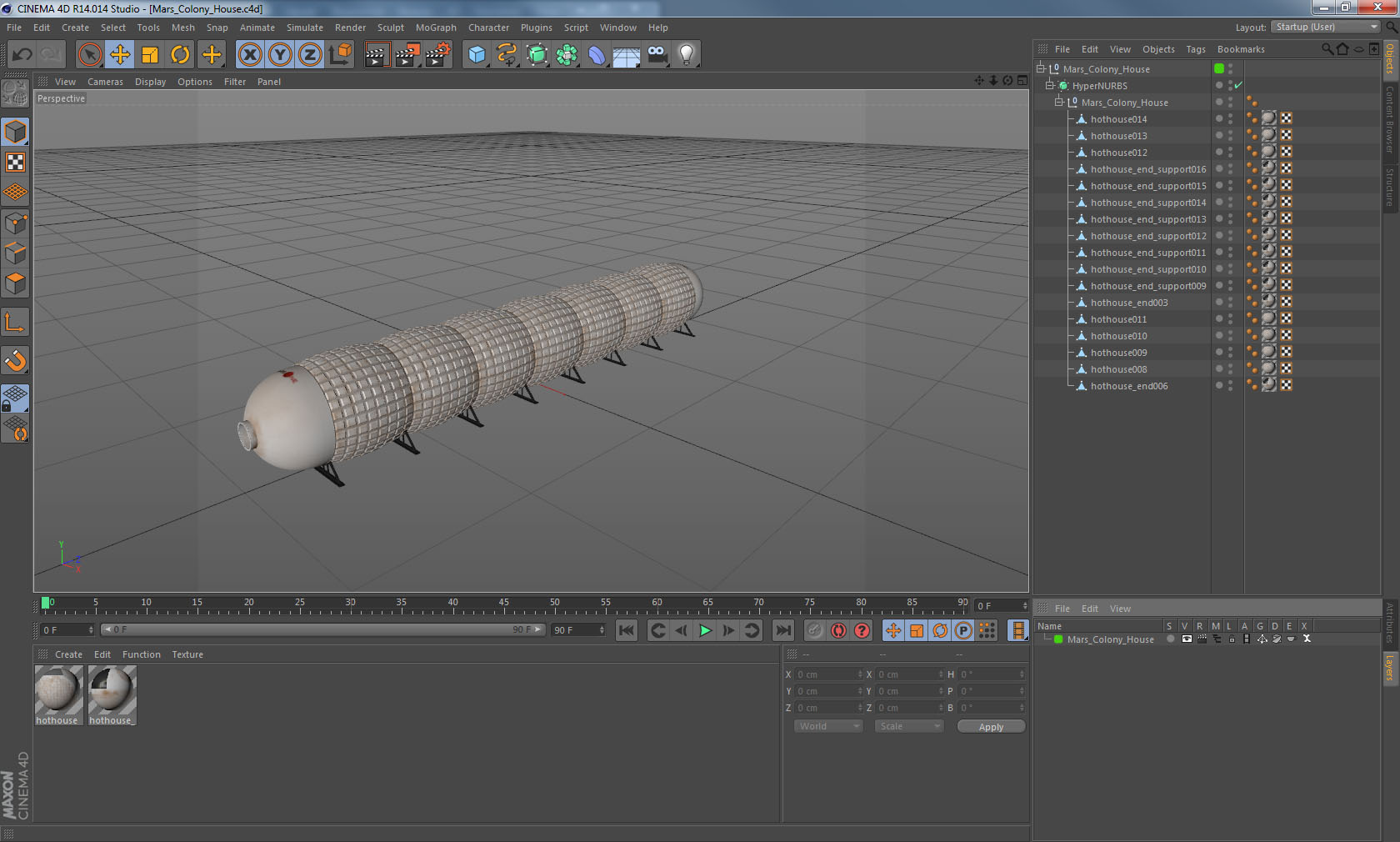Open the Simulate menu

pyautogui.click(x=304, y=28)
